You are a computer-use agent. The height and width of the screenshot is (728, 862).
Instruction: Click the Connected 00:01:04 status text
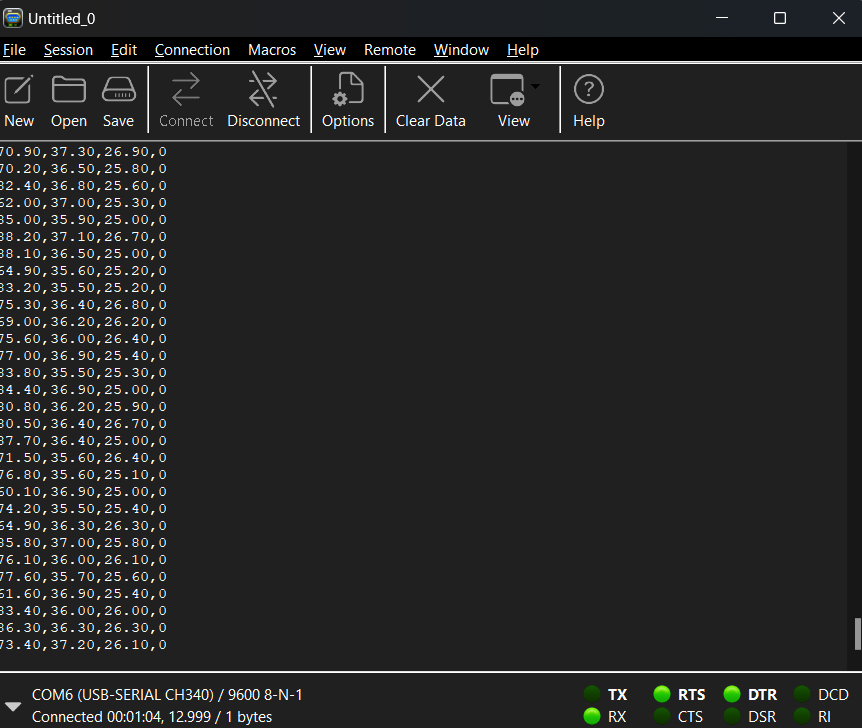152,716
